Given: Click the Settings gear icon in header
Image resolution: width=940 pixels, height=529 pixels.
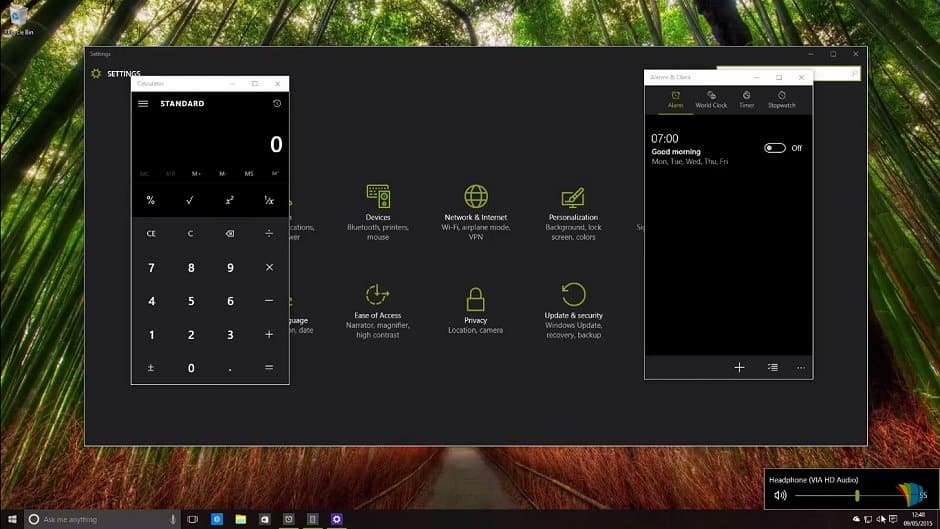Looking at the screenshot, I should tap(96, 74).
